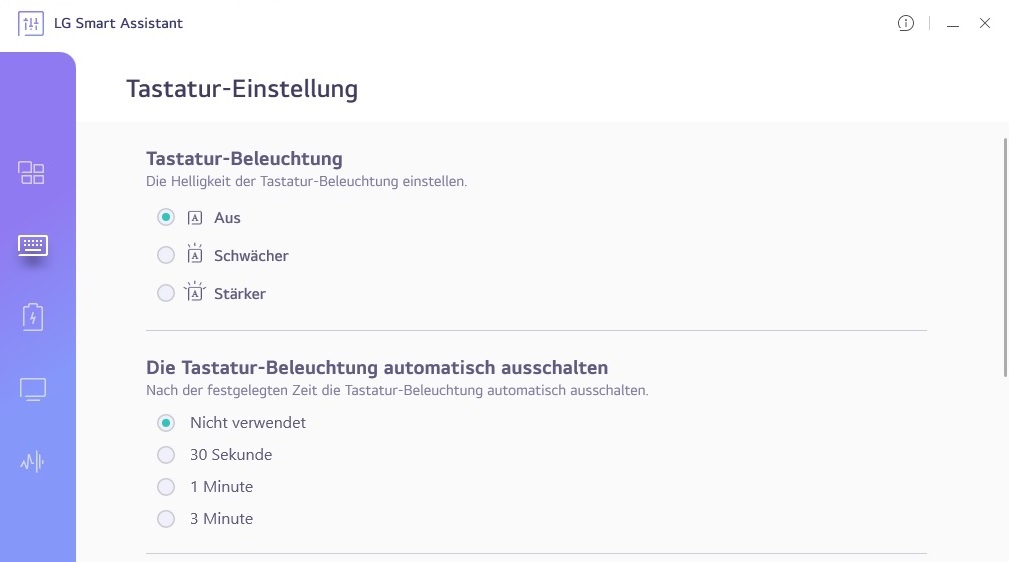Click the bright backlight icon beside Stärker
1009x562 pixels.
[x=195, y=293]
